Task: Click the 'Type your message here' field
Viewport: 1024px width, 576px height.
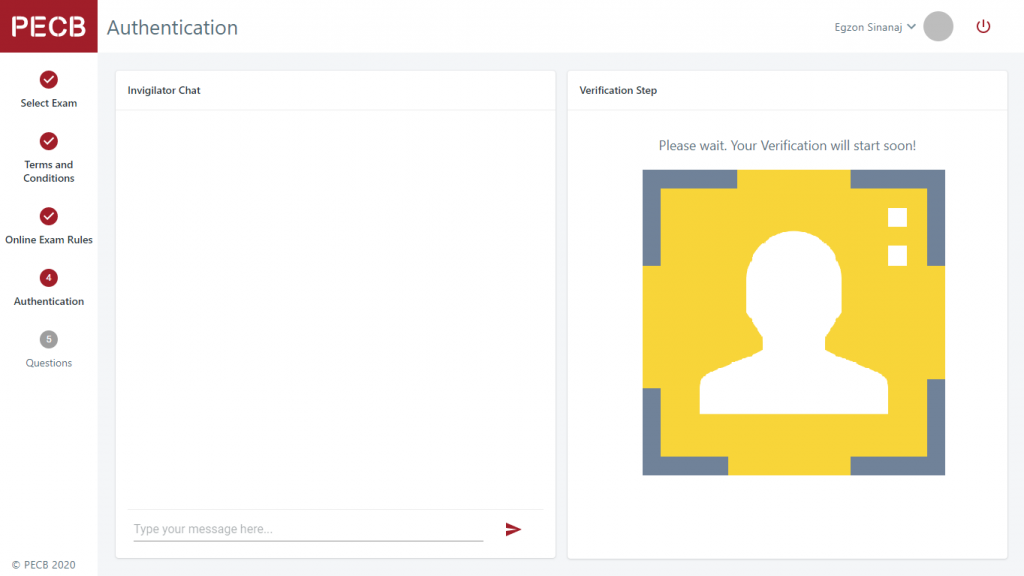Action: 308,529
